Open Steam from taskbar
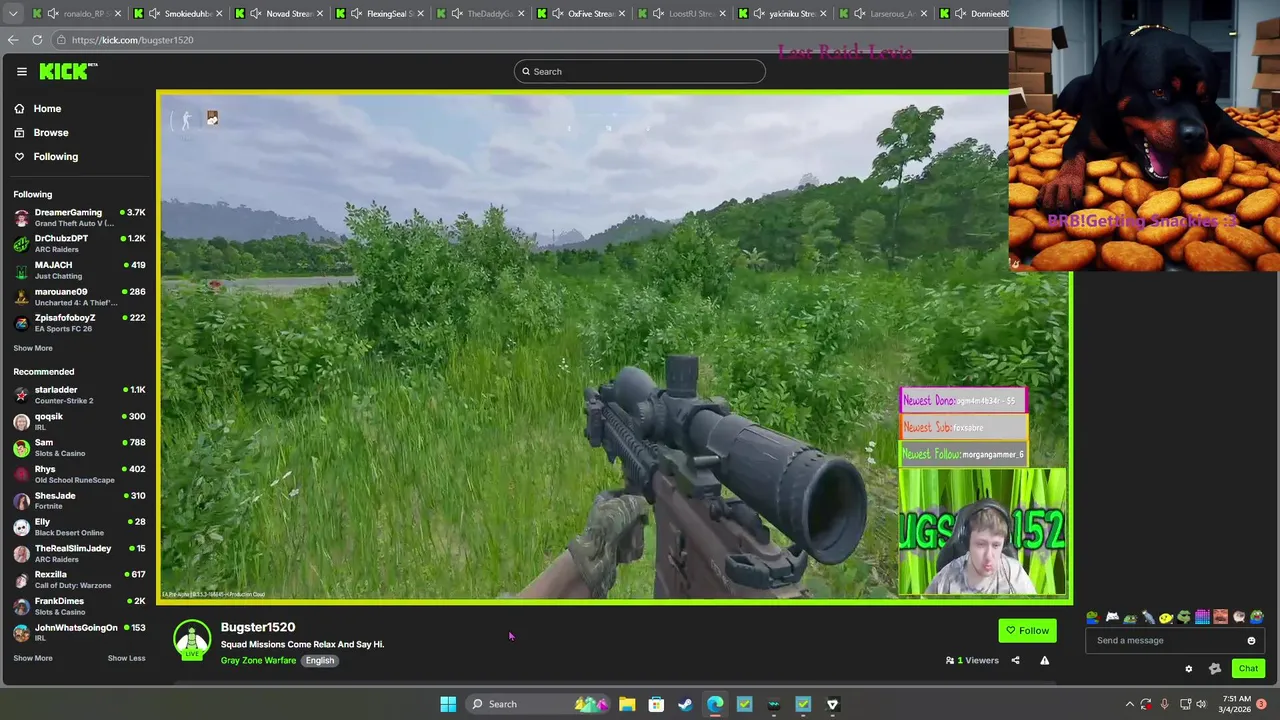 click(685, 704)
